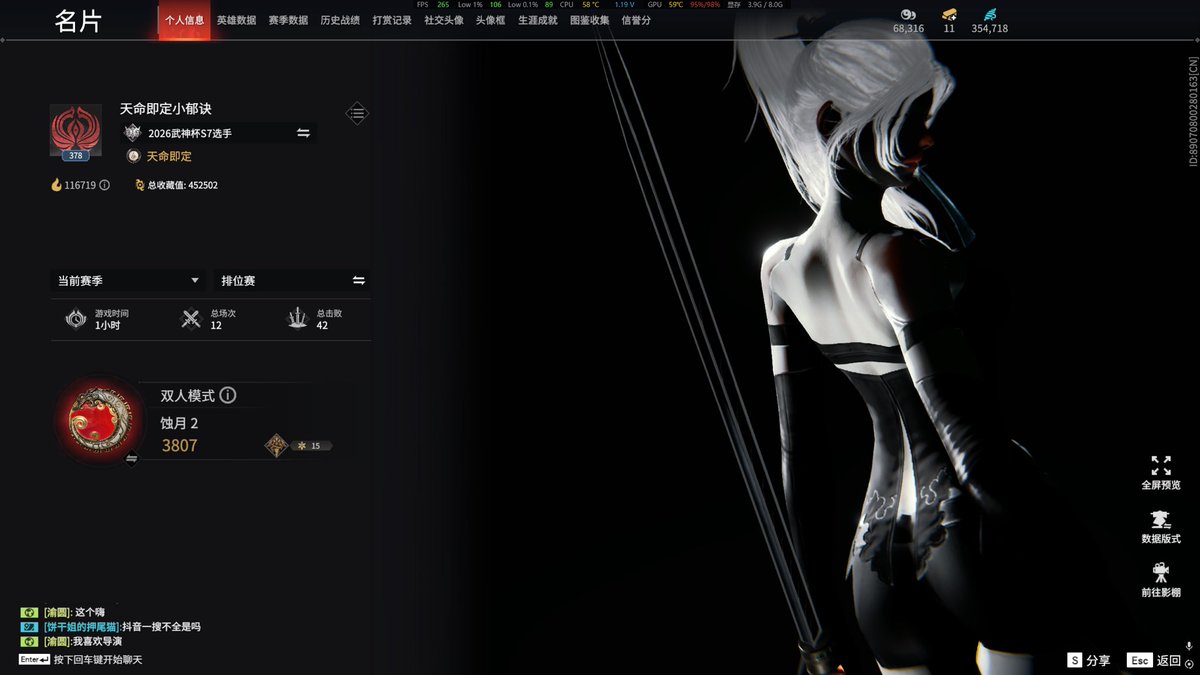Click the flame popularity icon

tap(56, 185)
